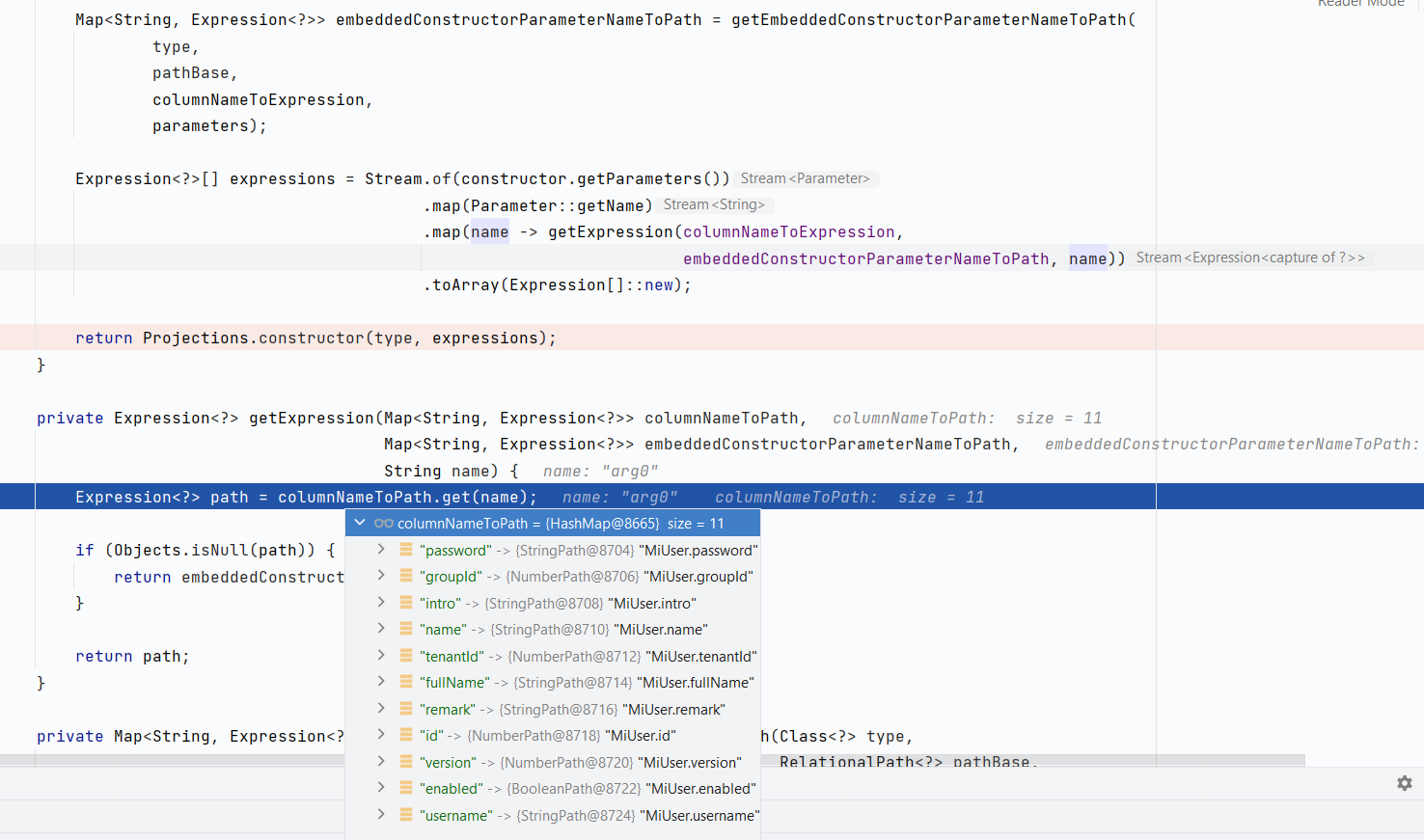The width and height of the screenshot is (1424, 840).
Task: Expand the "name" entry to inspect StringPath
Action: pos(379,629)
